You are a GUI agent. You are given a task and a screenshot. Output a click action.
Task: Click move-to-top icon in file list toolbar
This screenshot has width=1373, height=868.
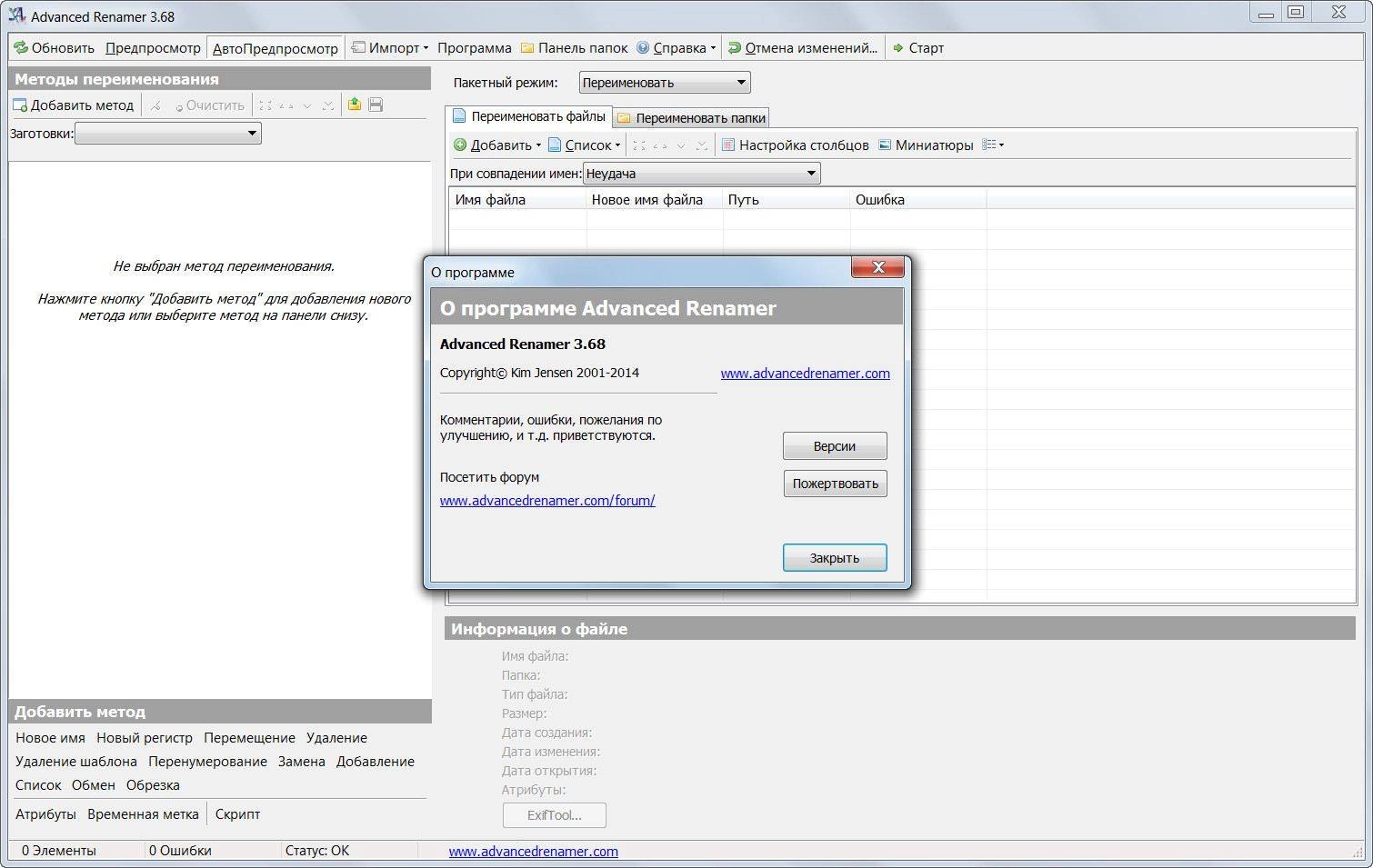pyautogui.click(x=639, y=145)
